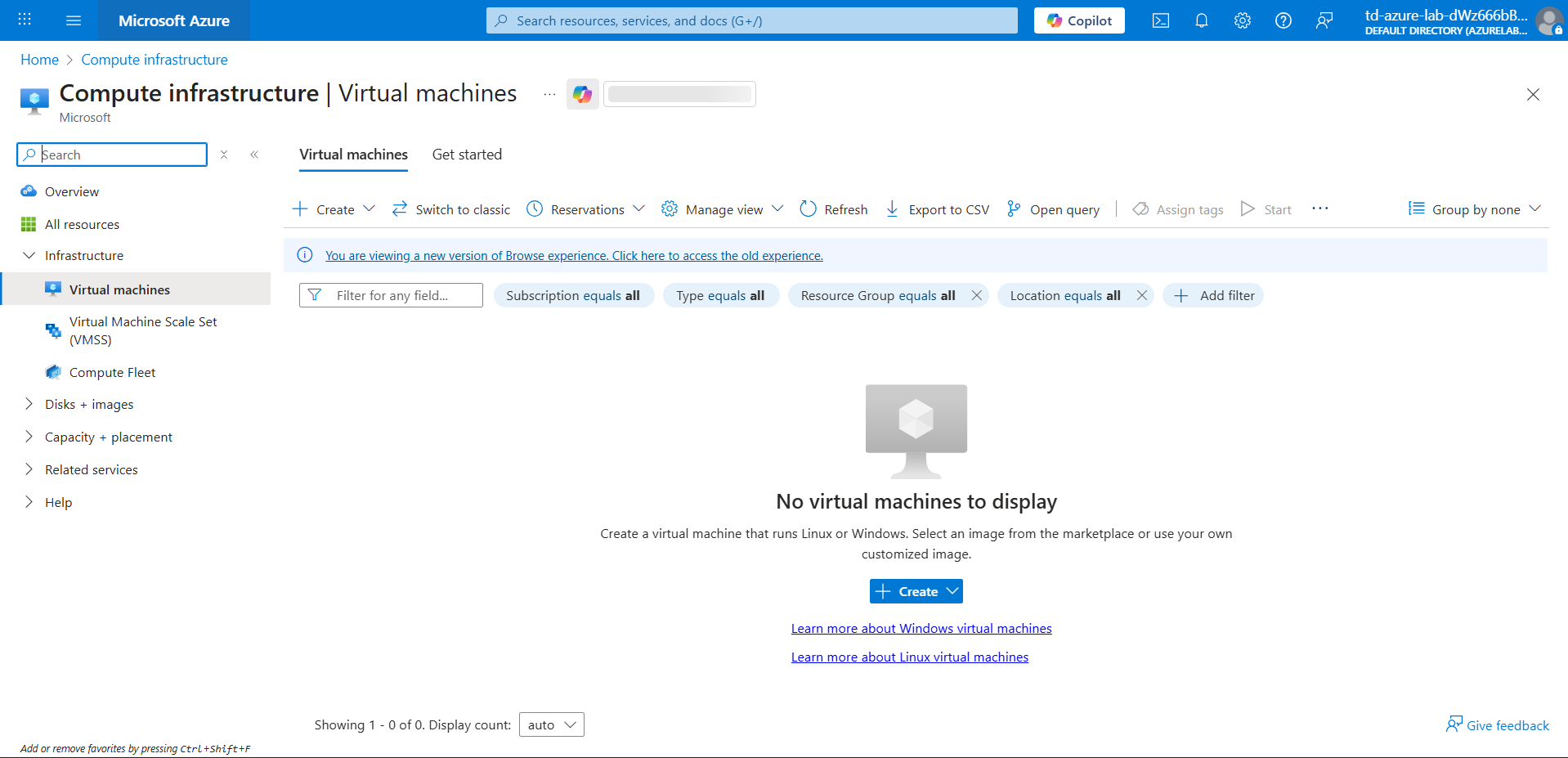Open the app launcher grid
1568x758 pixels.
tap(24, 19)
